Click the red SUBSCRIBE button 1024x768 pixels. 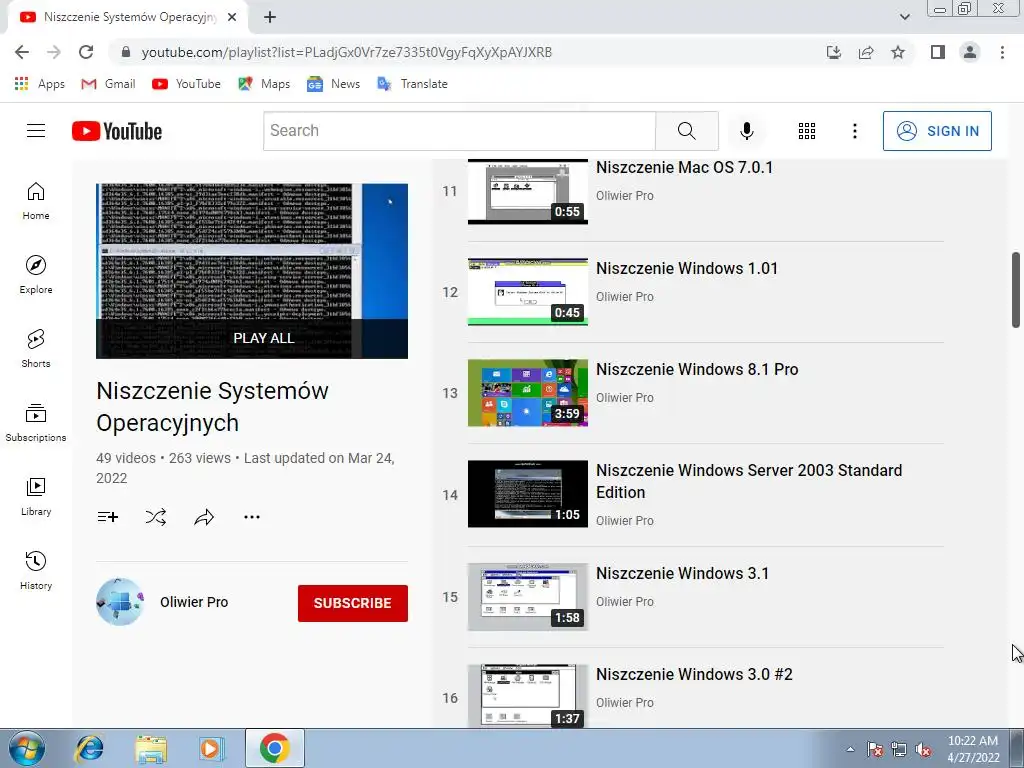(353, 603)
